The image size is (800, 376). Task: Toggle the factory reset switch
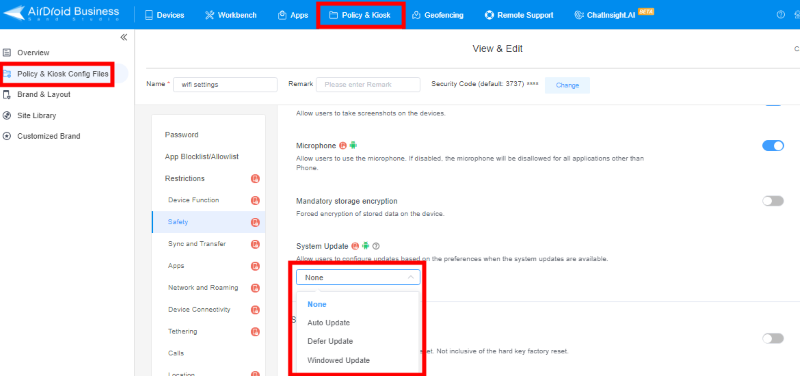point(773,338)
